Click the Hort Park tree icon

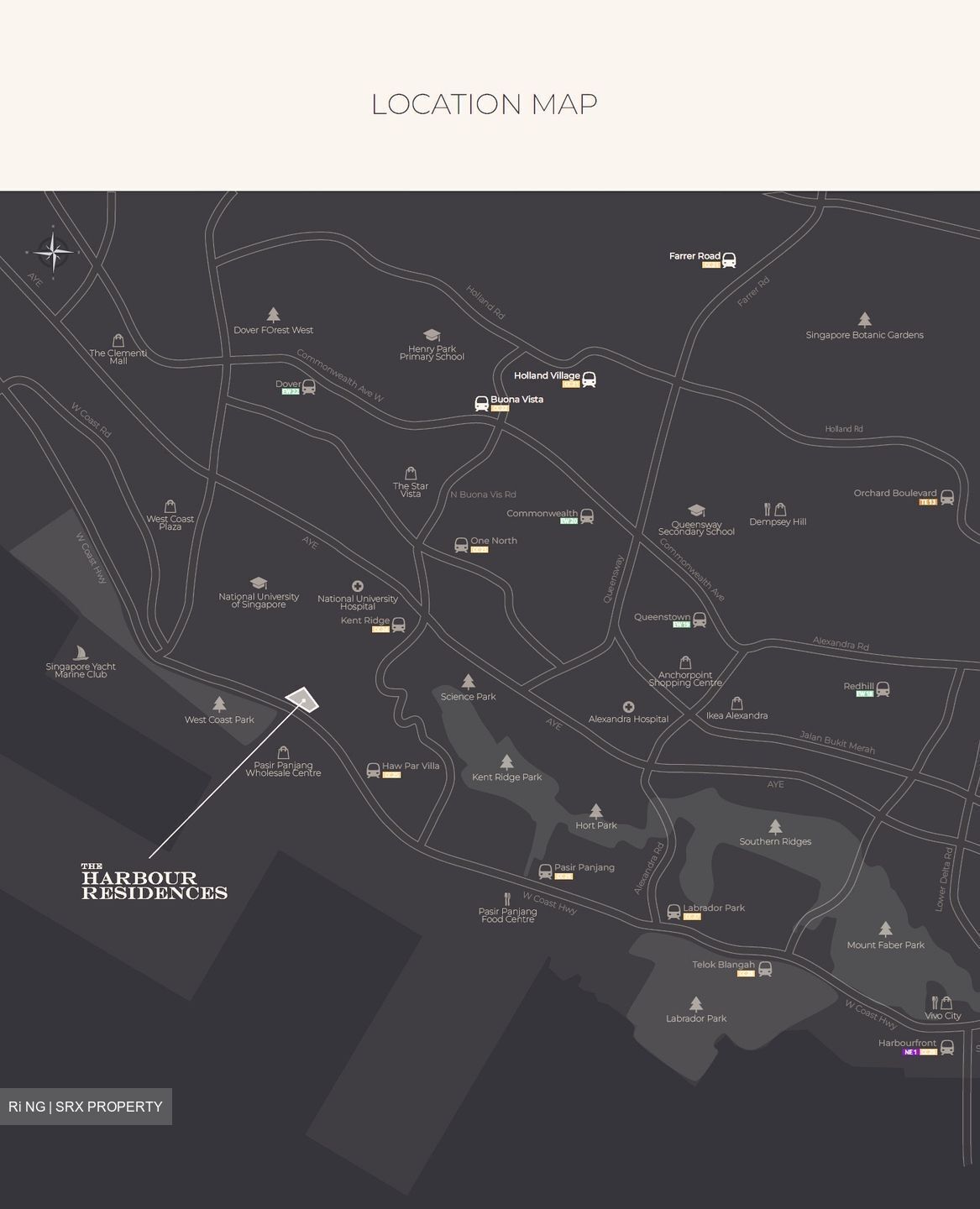click(596, 811)
